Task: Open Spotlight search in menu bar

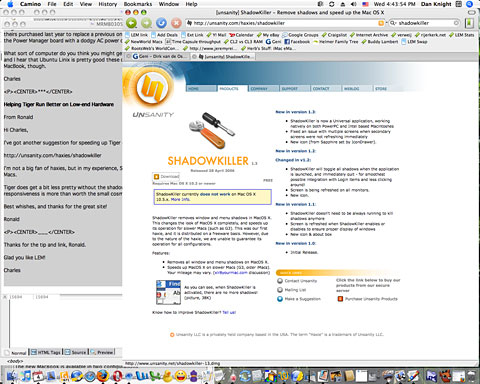Action: pos(470,4)
